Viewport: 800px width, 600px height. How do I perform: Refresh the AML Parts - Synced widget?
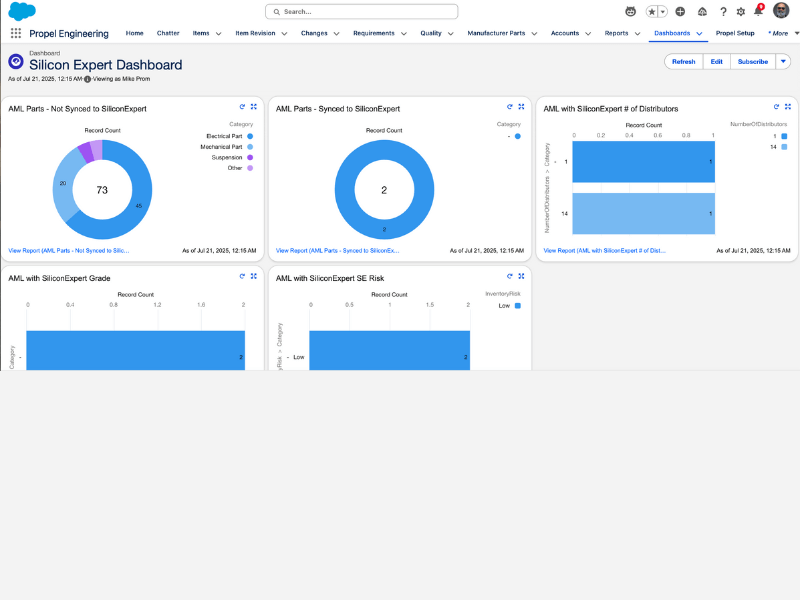510,107
